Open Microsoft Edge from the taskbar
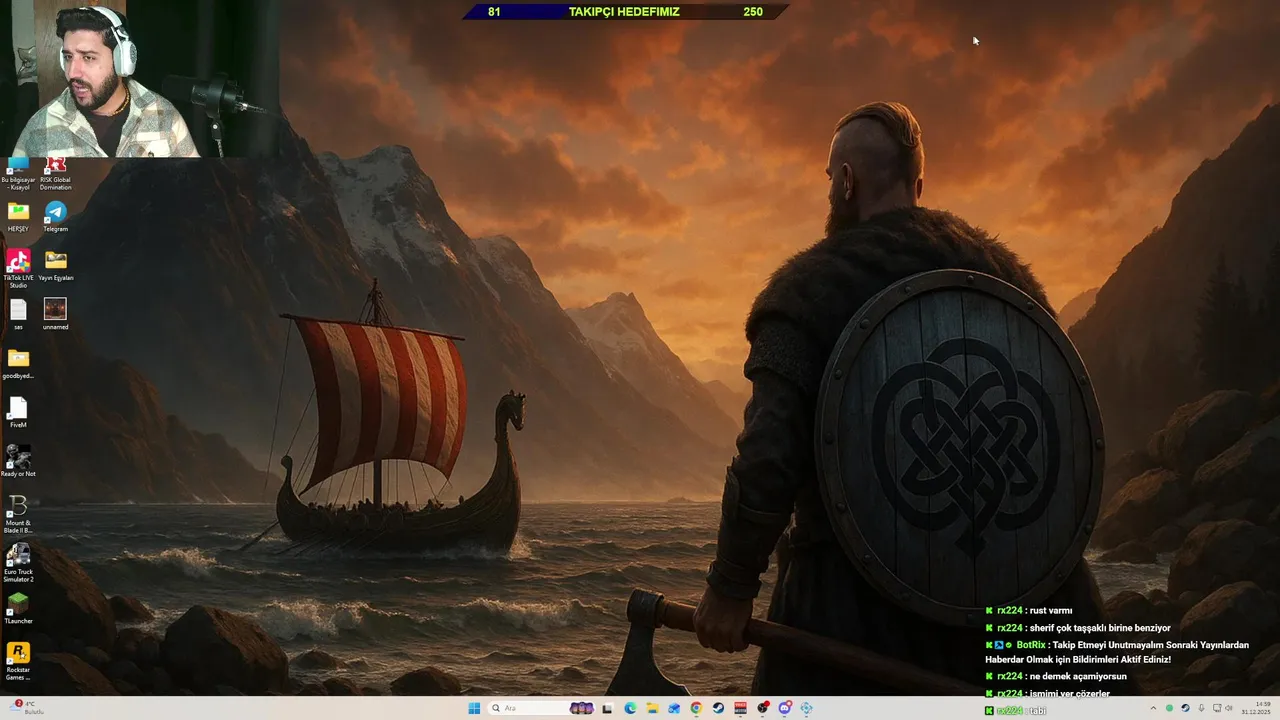The height and width of the screenshot is (720, 1280). coord(630,708)
